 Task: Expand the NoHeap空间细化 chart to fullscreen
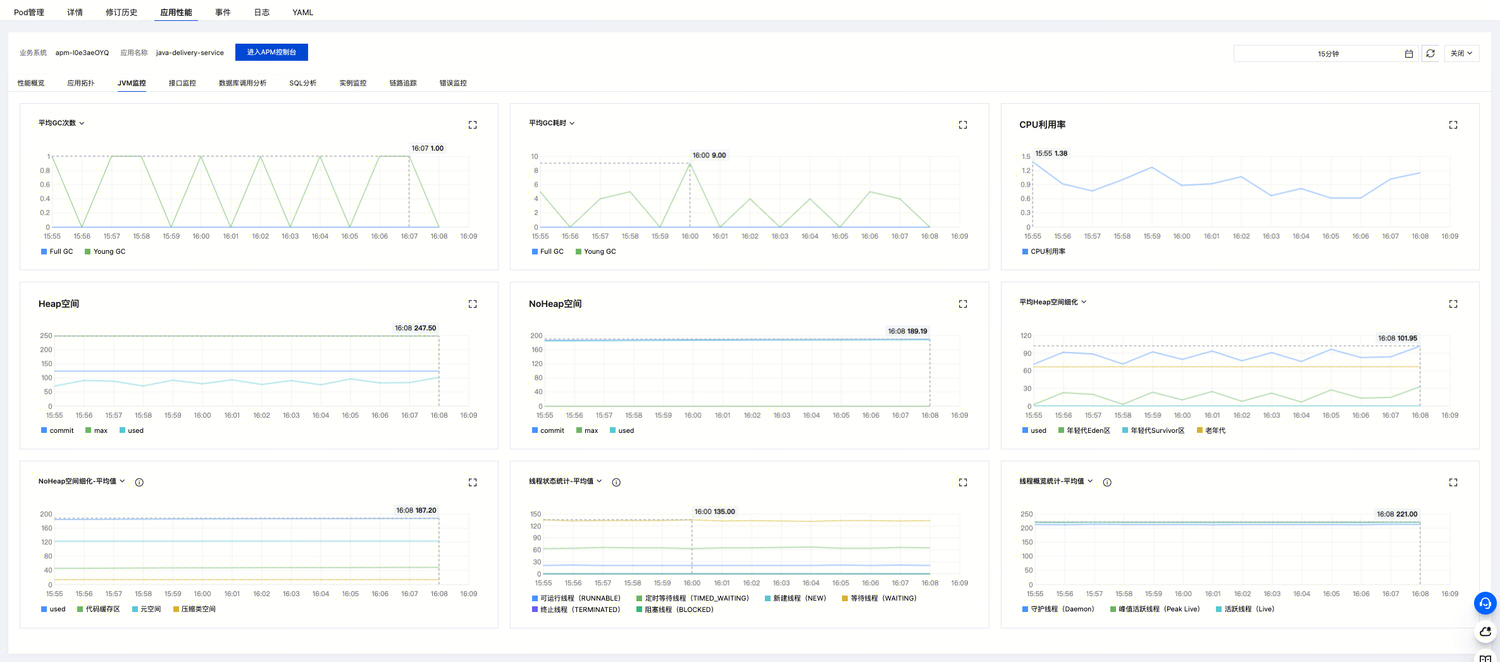pos(473,482)
